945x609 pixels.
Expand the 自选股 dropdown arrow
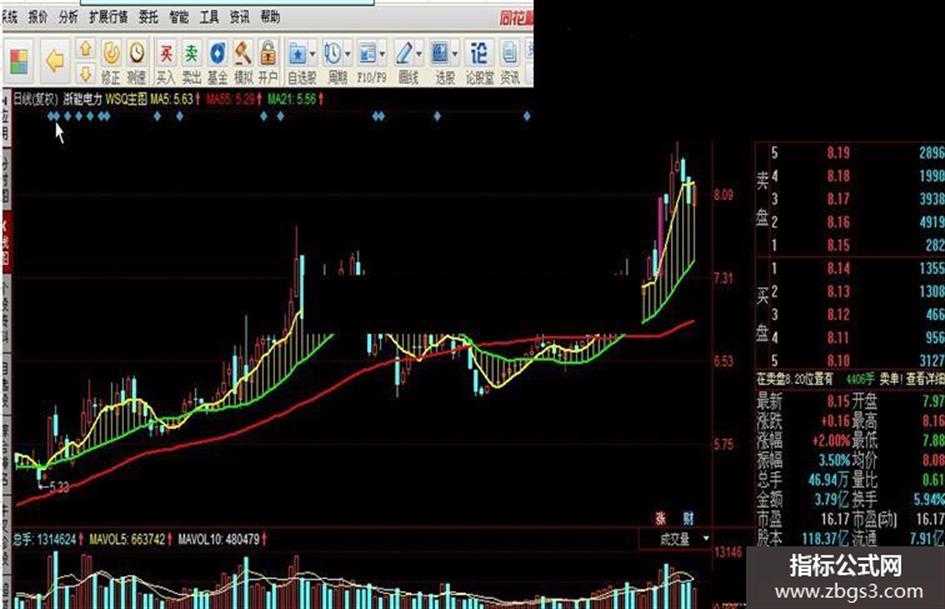coord(313,54)
